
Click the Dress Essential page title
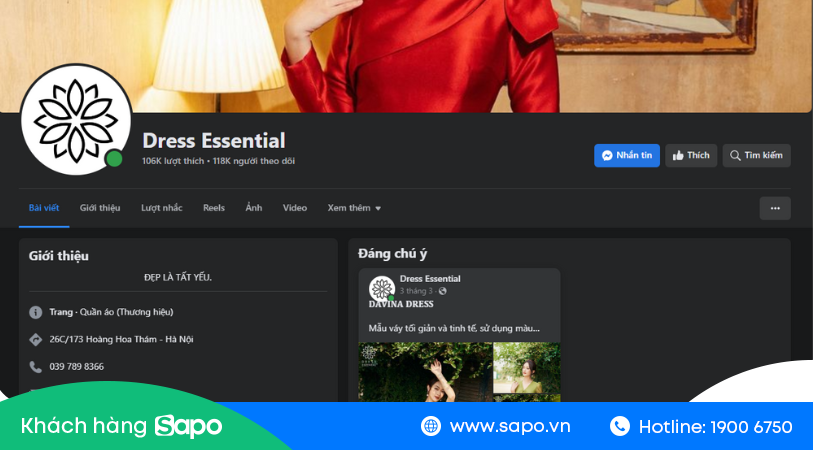[x=214, y=141]
